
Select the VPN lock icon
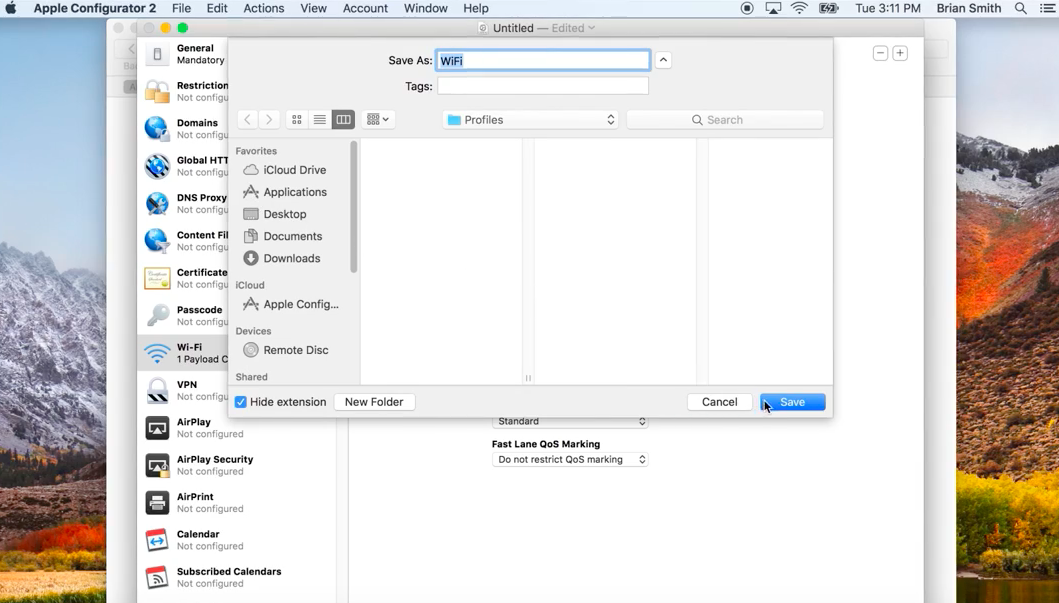coord(157,390)
